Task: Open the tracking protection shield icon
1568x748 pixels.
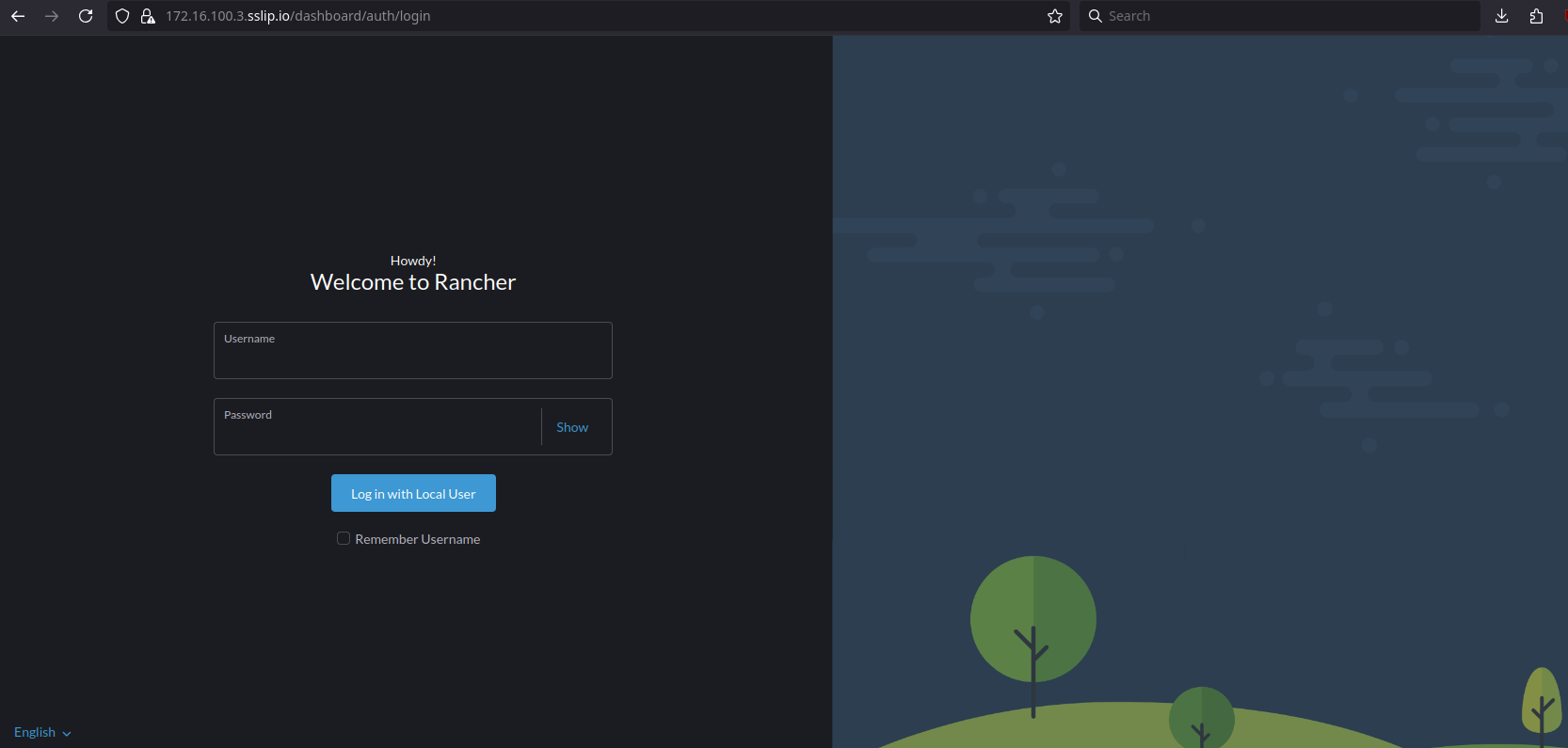Action: (x=122, y=16)
